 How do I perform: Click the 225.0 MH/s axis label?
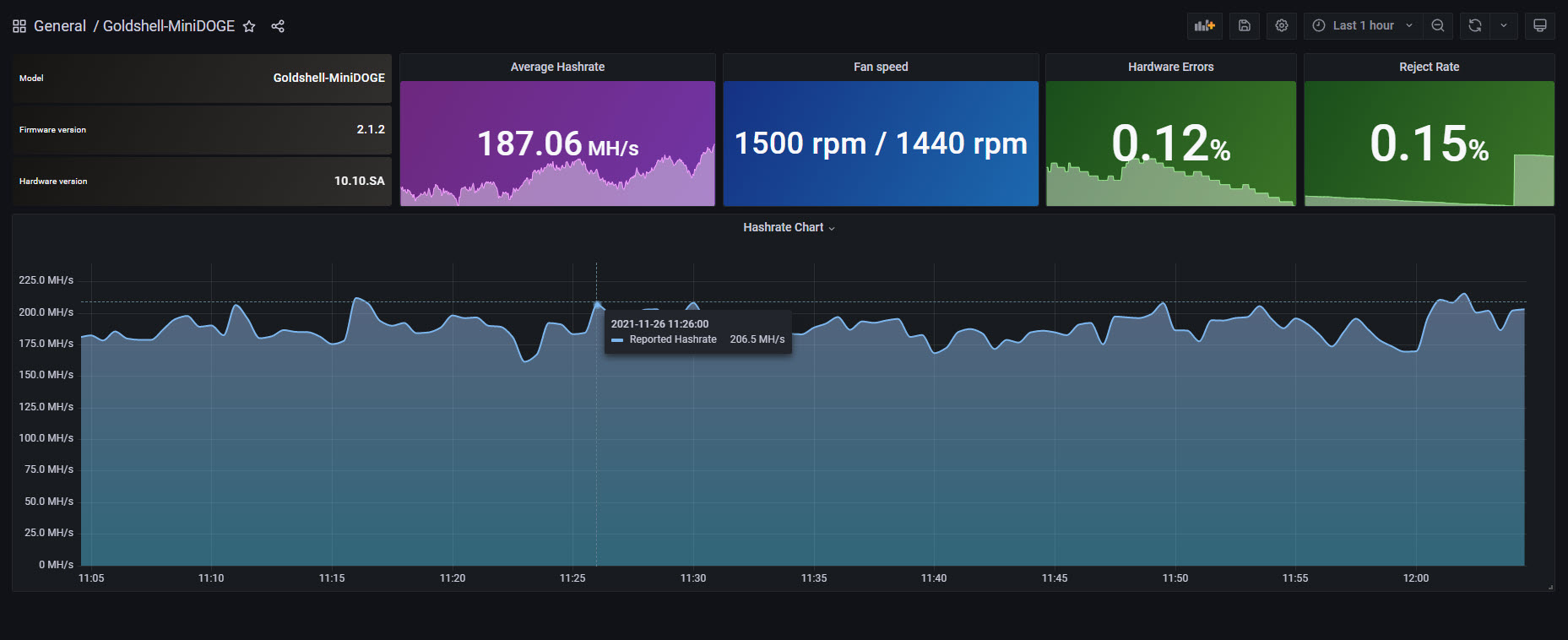coord(46,280)
